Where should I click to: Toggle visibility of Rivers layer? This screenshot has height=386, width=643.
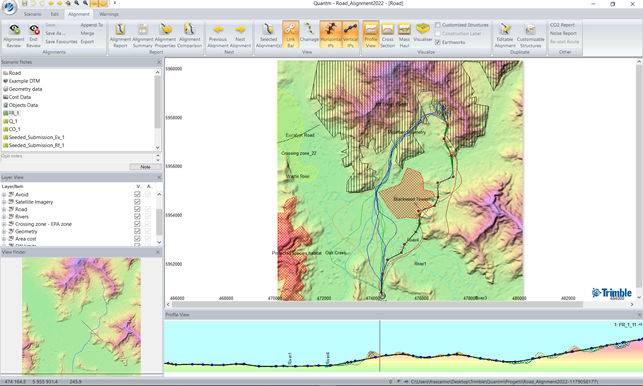pyautogui.click(x=137, y=217)
